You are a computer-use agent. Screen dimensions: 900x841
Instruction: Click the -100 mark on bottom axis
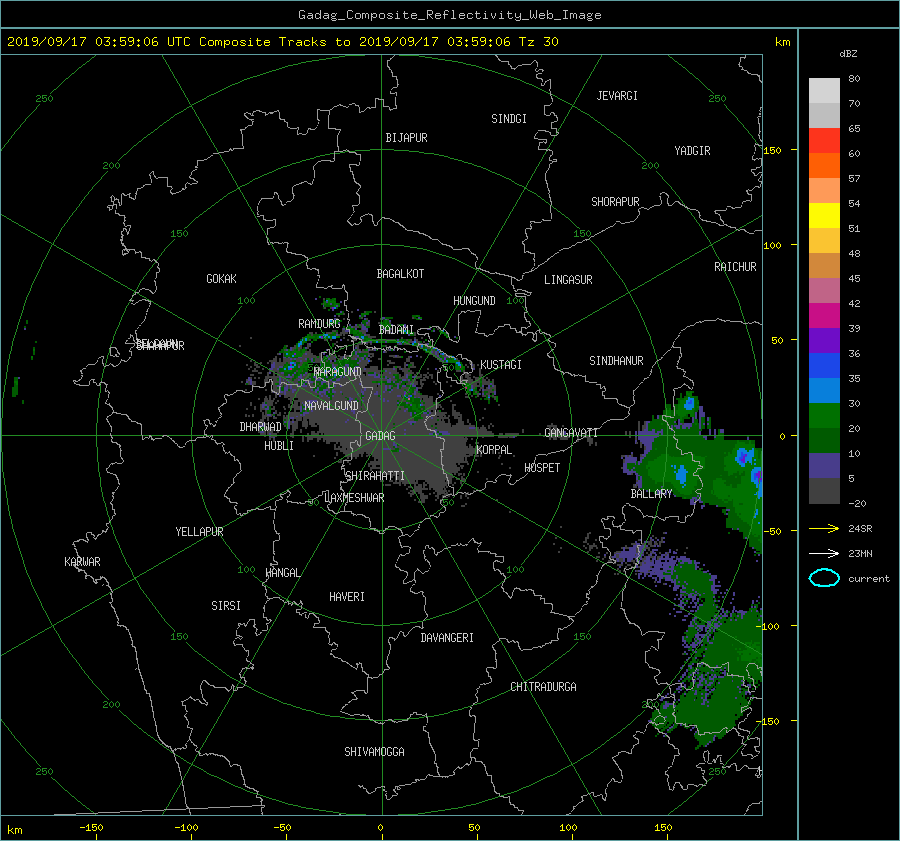coord(186,828)
